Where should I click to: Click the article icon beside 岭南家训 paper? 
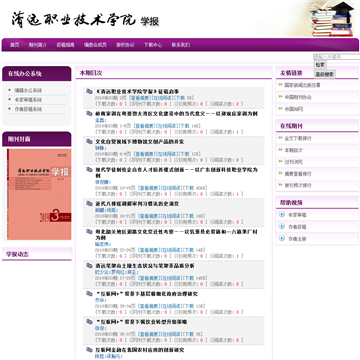[89, 114]
